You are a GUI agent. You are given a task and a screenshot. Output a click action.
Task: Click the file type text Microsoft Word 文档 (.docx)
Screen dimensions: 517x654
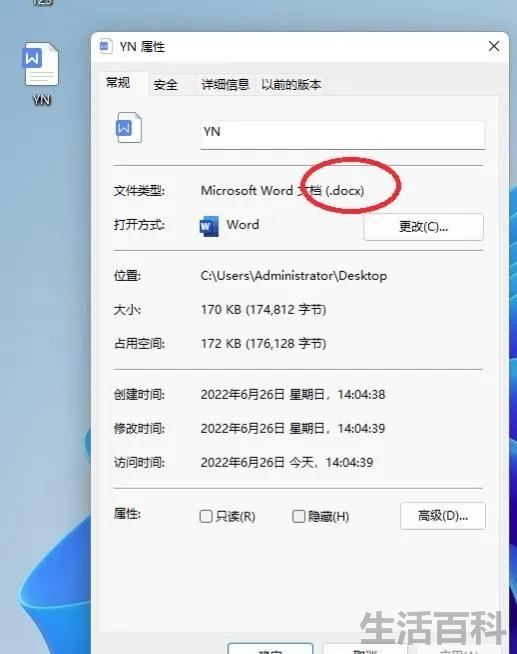282,191
